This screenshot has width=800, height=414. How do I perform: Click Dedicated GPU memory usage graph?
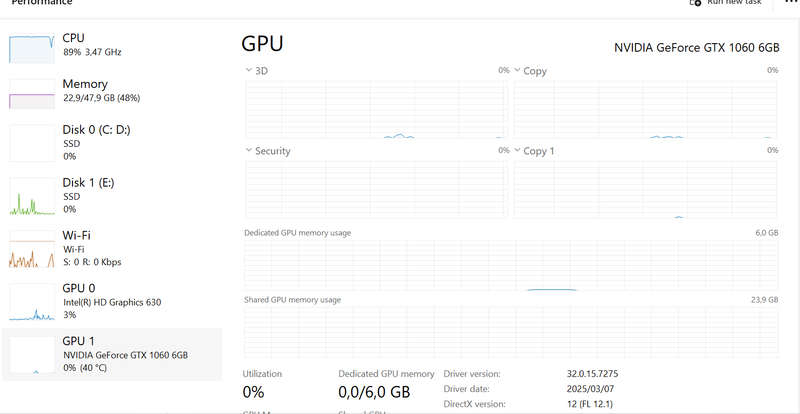(511, 265)
